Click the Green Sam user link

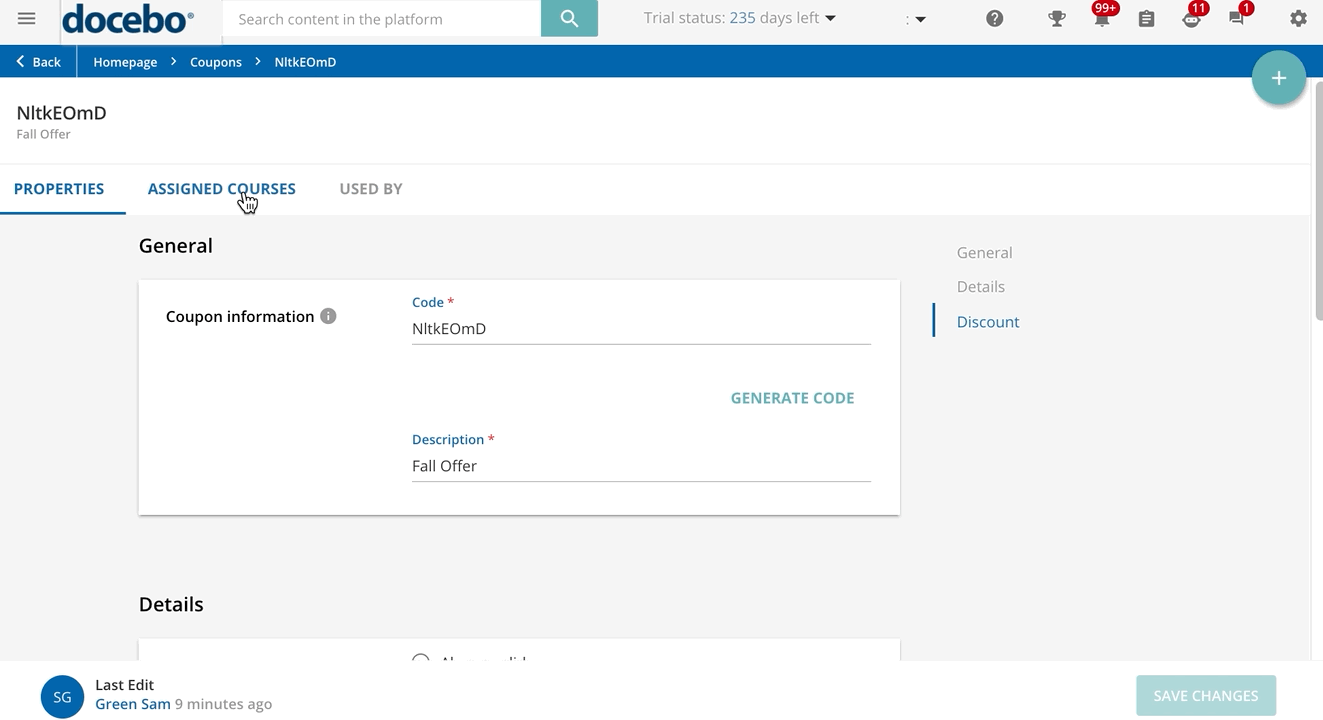coord(133,704)
